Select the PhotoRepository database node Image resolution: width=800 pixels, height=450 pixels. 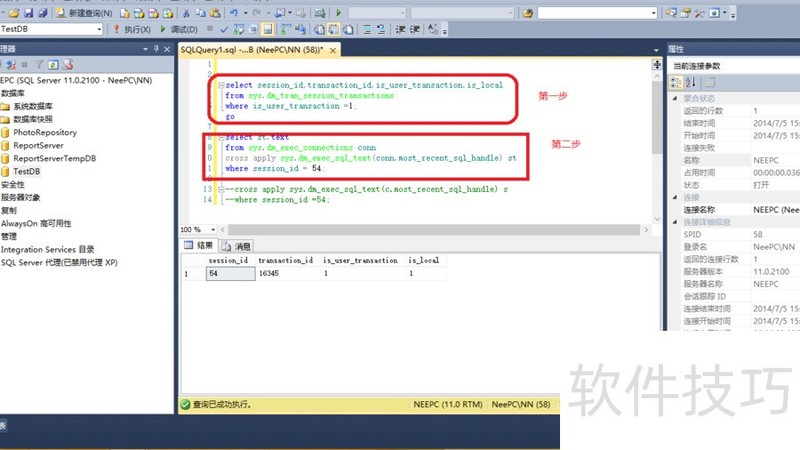coord(44,132)
